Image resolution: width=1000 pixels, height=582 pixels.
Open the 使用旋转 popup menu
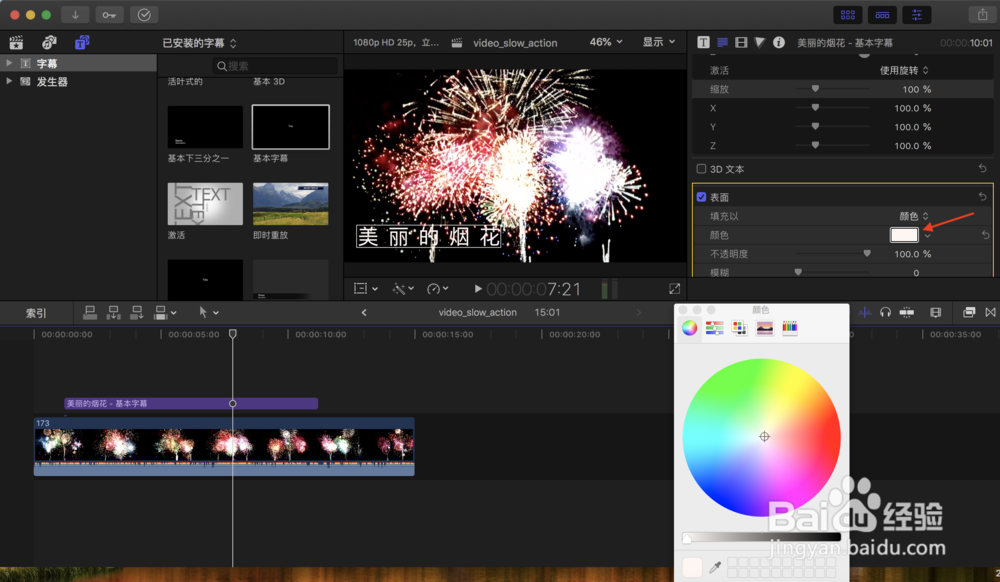coord(904,70)
